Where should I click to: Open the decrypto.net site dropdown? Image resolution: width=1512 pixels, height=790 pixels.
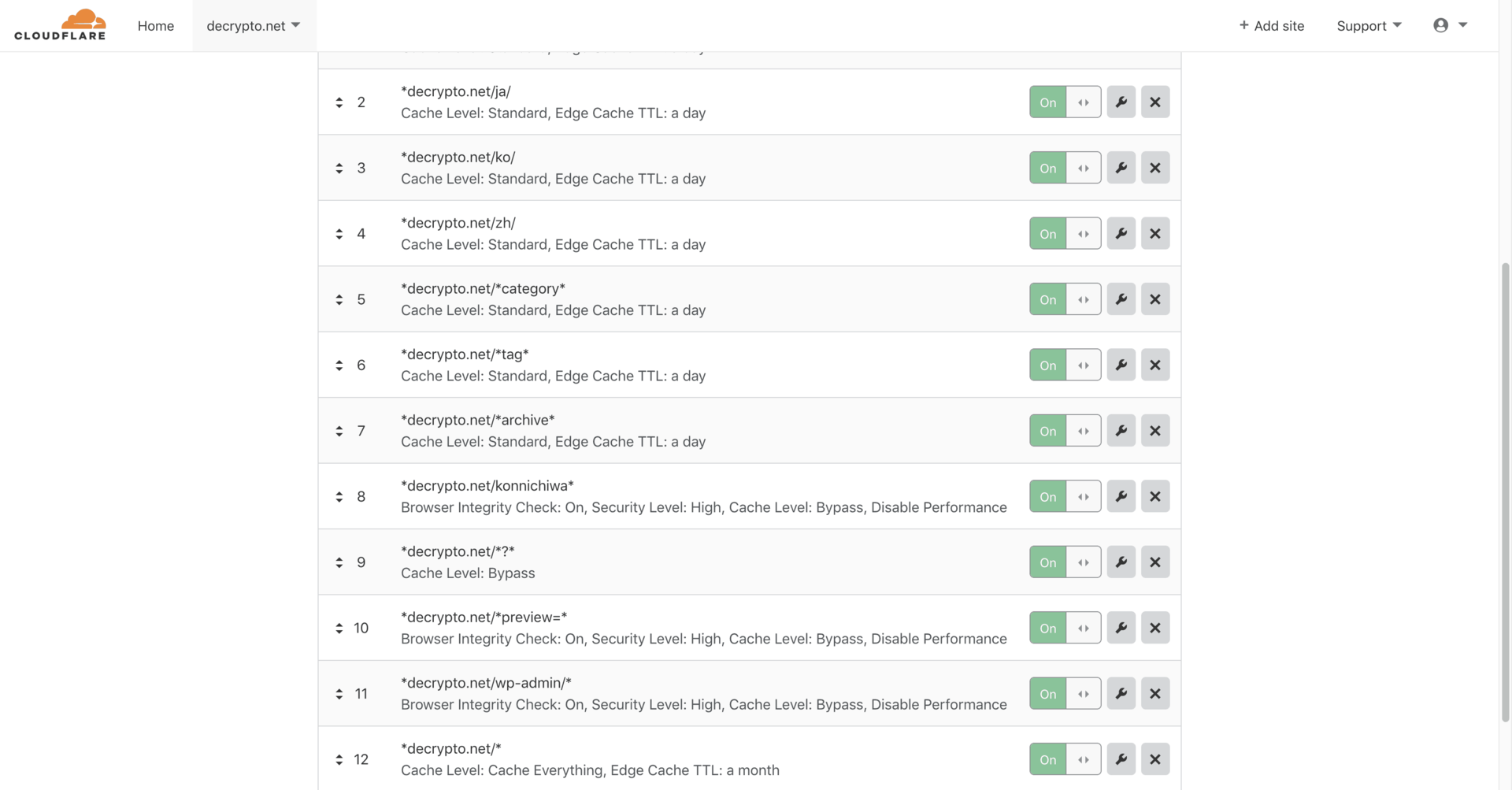click(x=254, y=26)
